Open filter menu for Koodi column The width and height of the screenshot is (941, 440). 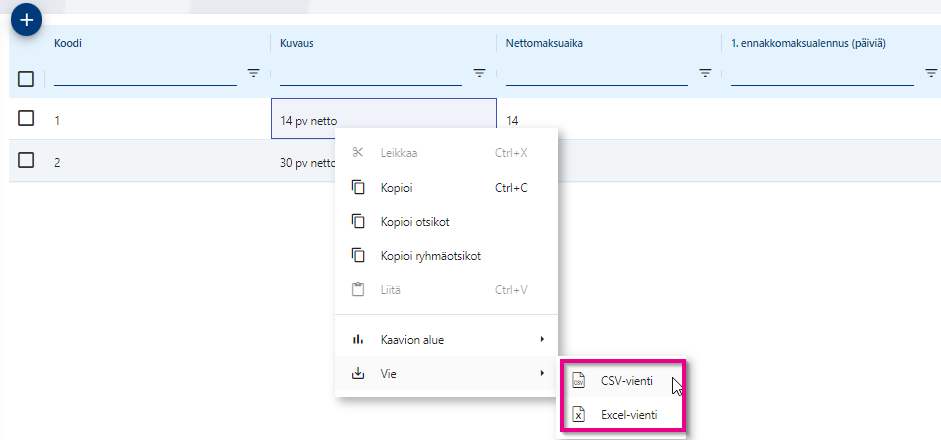point(253,73)
